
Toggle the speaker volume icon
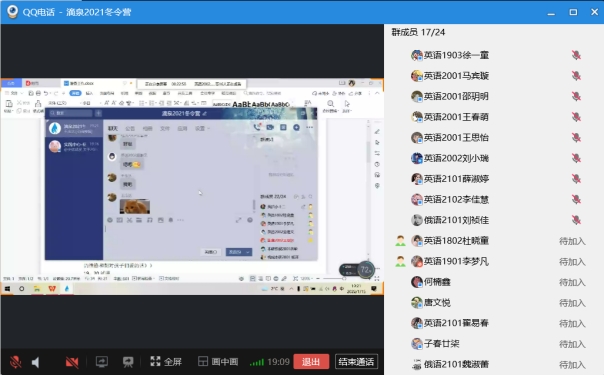coord(35,362)
